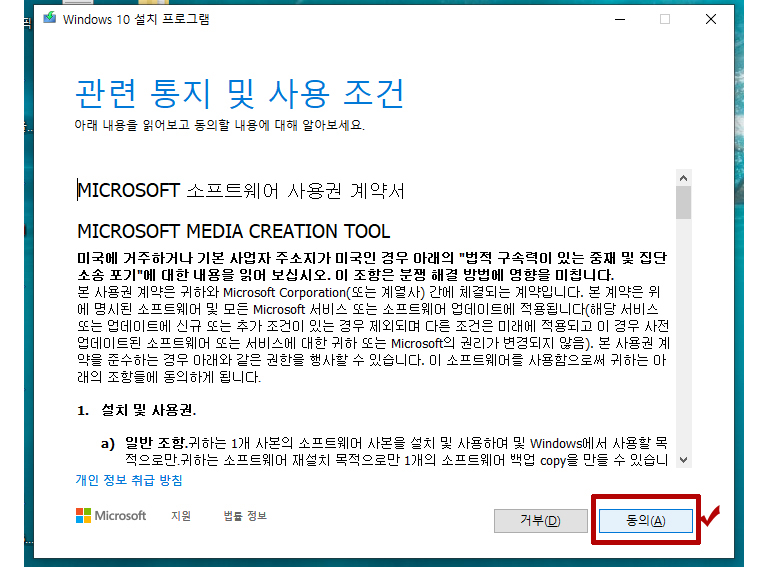
Task: Open the 법률 정보 legal link
Action: pos(245,516)
